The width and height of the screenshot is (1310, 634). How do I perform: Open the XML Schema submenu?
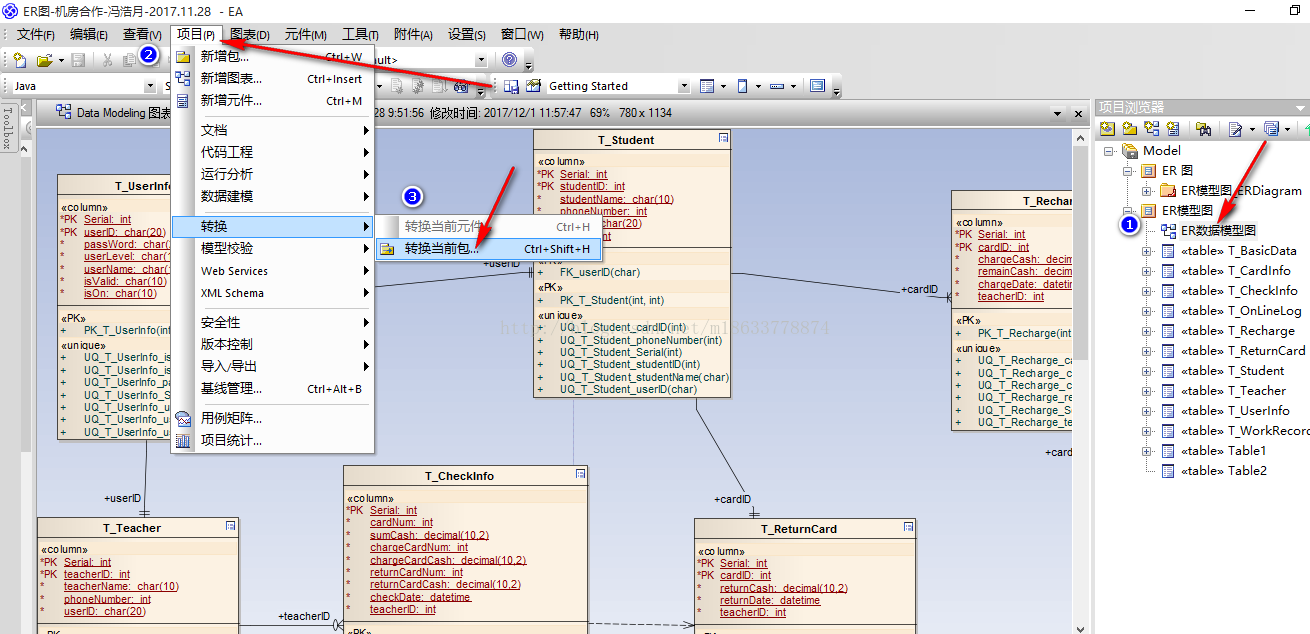[272, 293]
